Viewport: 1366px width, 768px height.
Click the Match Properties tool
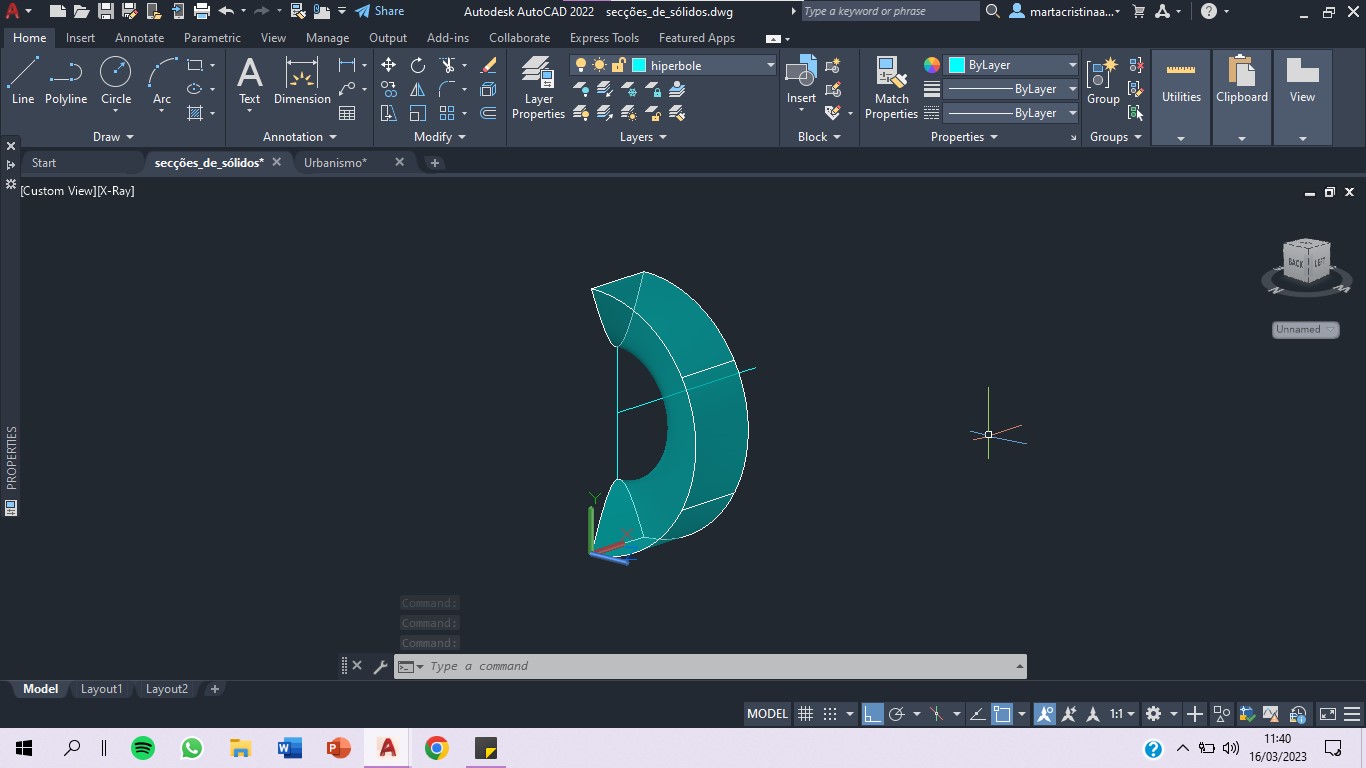pyautogui.click(x=891, y=88)
